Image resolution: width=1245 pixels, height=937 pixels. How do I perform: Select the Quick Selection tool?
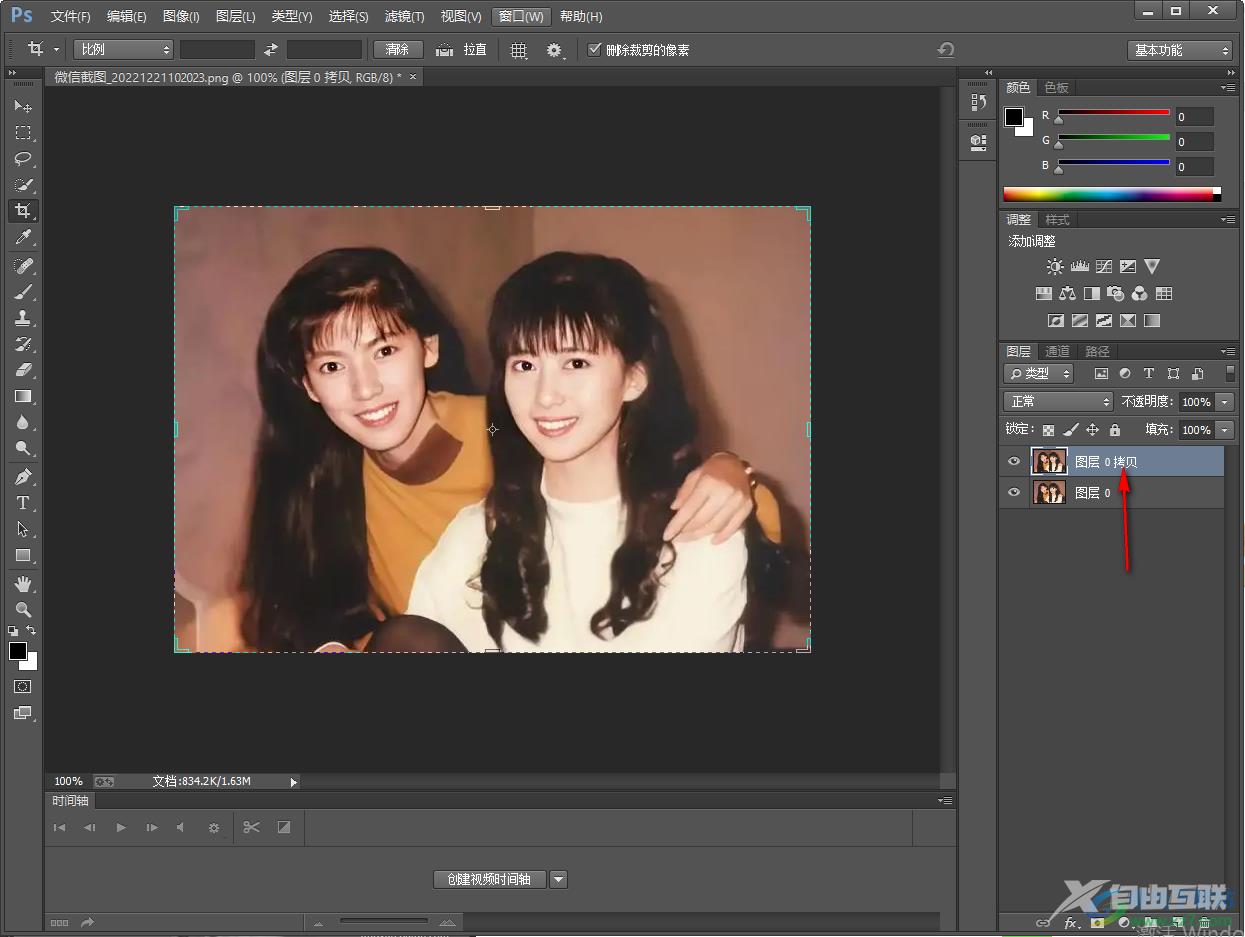22,185
